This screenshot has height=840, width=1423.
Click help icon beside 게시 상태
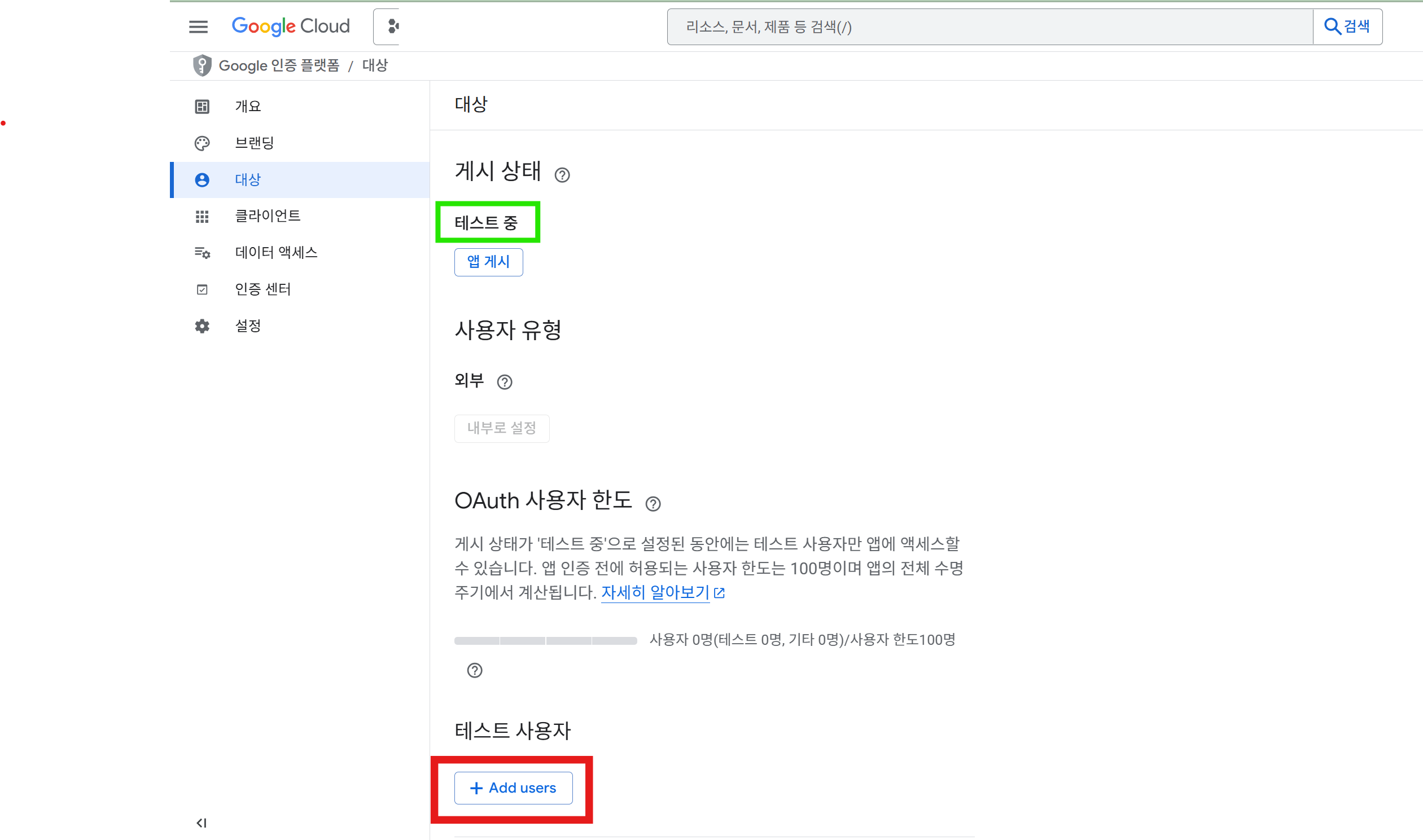pos(562,175)
